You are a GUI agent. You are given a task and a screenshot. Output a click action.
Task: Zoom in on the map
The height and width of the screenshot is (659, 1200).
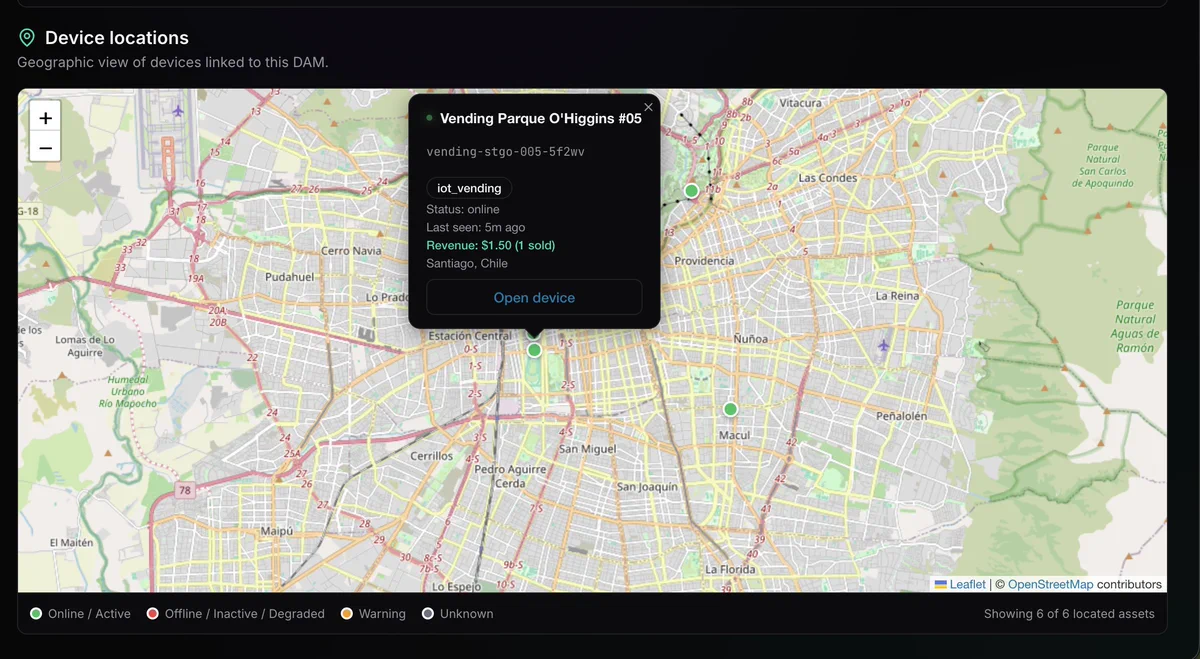coord(45,117)
